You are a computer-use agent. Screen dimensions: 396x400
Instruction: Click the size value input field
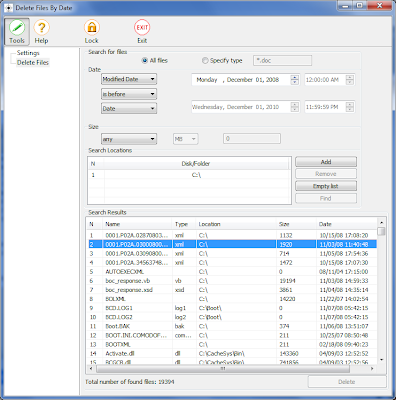252,139
